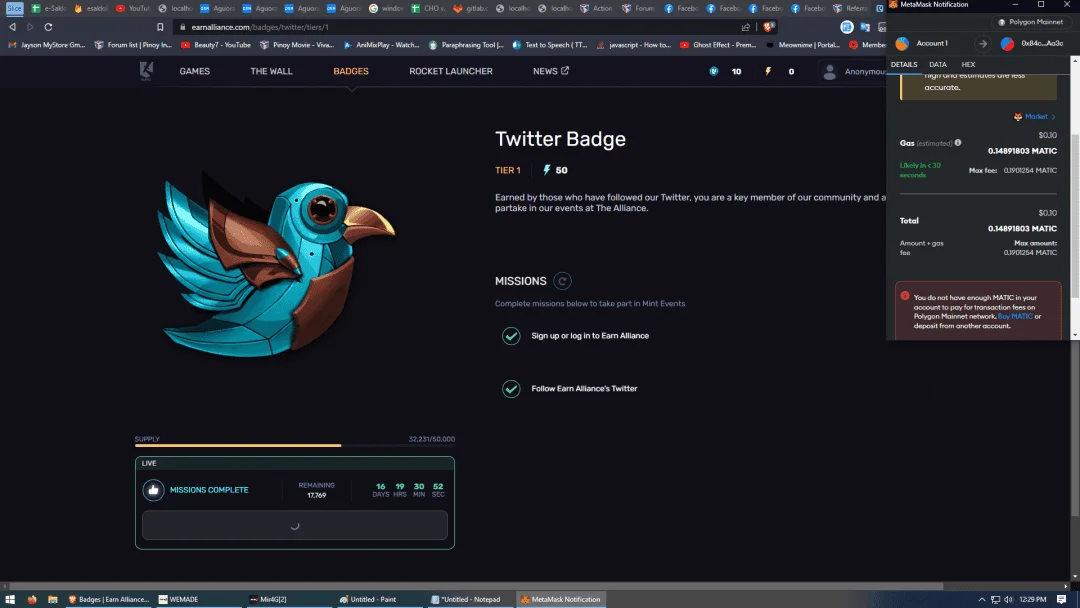This screenshot has width=1080, height=608.
Task: Open ROCKET LAUNCHER nav item
Action: pos(450,71)
